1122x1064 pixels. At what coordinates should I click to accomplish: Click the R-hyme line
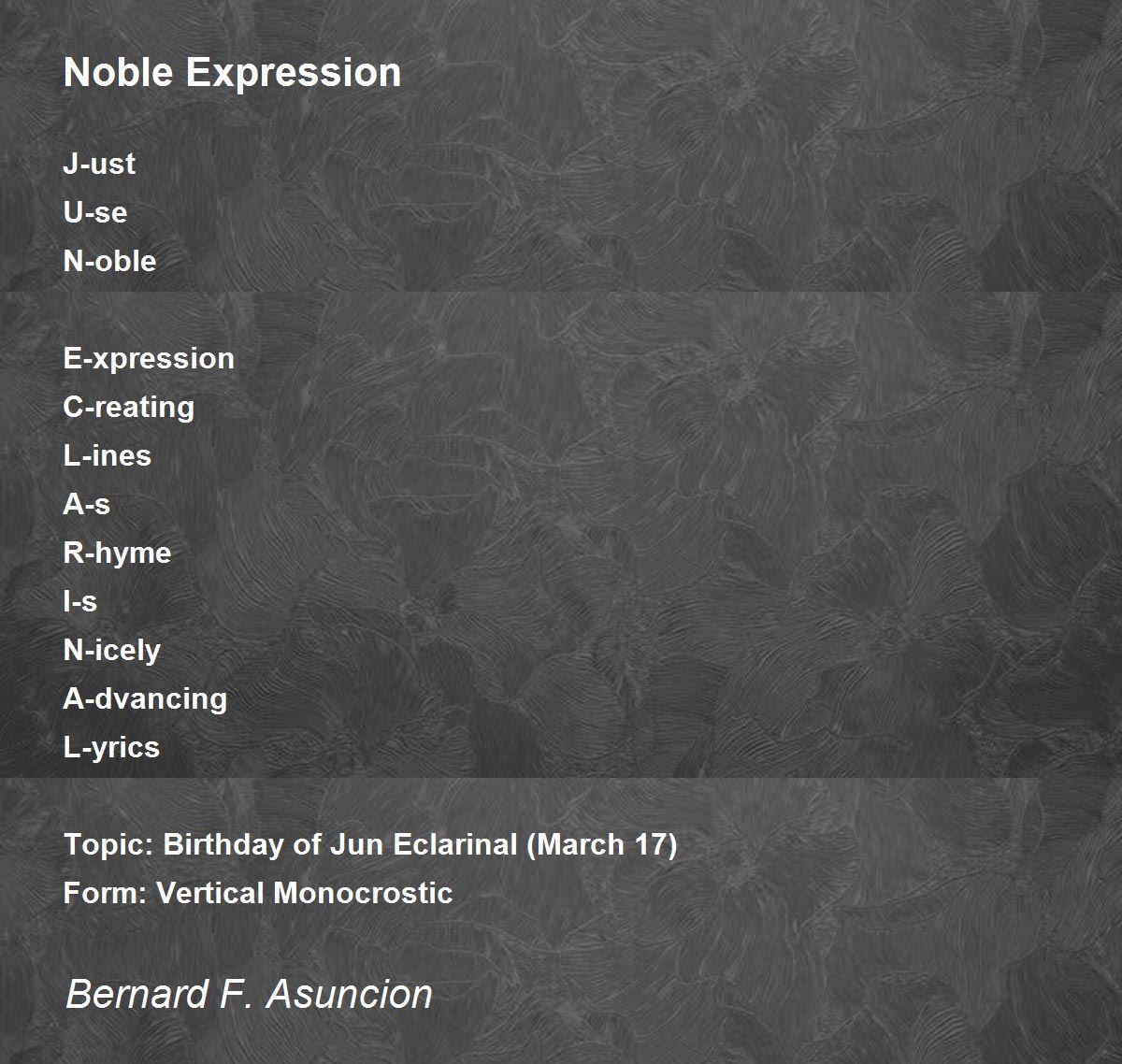pos(117,554)
